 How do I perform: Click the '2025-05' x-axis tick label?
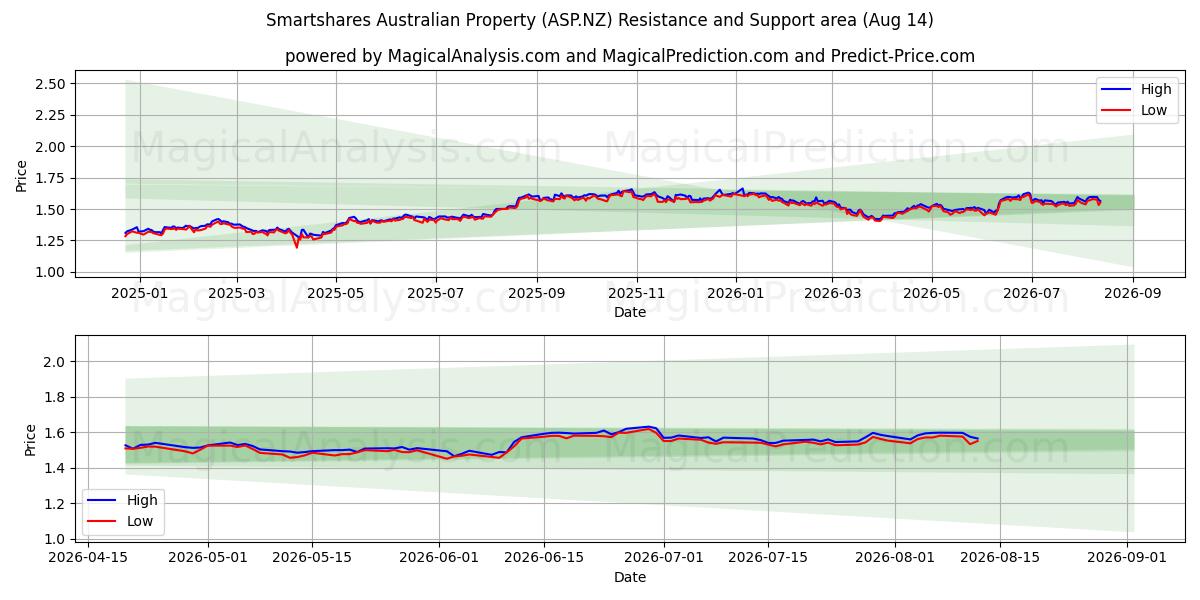click(x=336, y=293)
